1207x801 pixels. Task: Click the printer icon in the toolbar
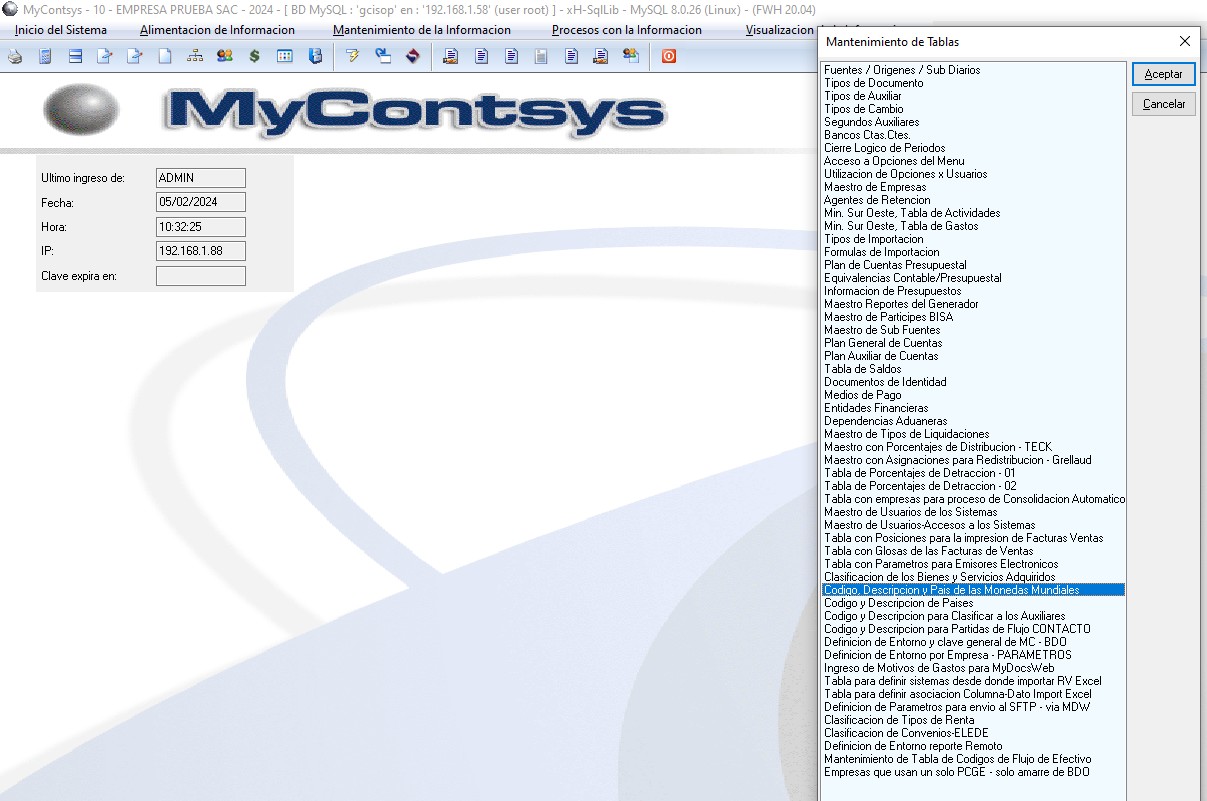click(15, 57)
